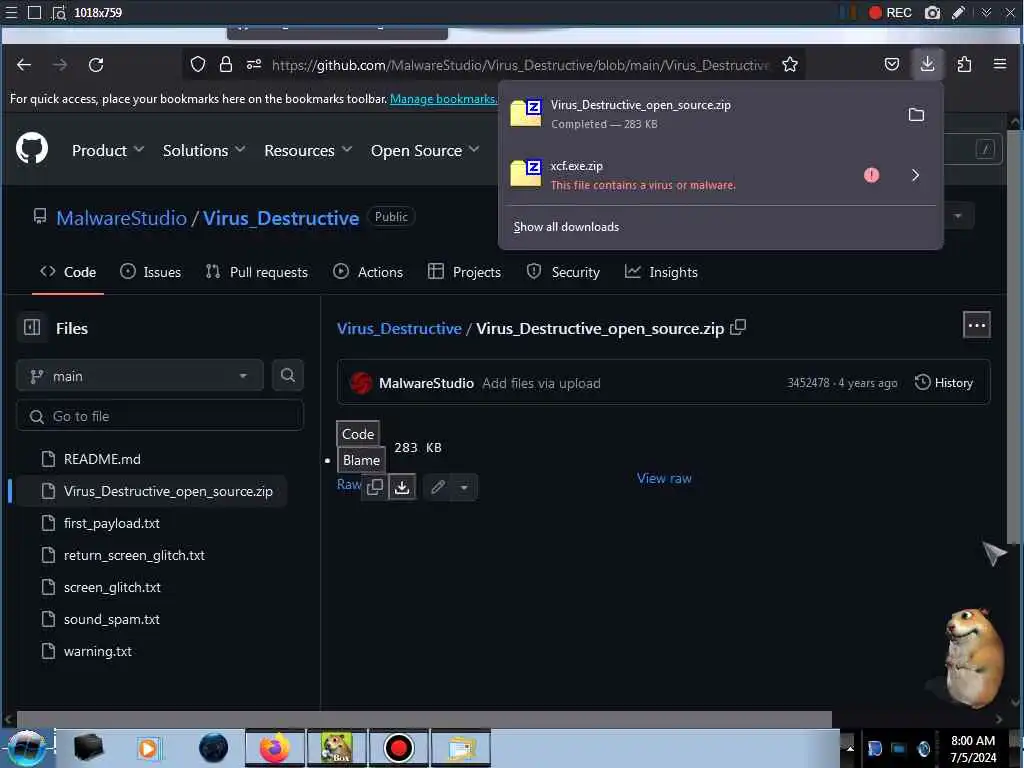This screenshot has width=1024, height=768.
Task: Click the Firefox taskbar icon
Action: 274,748
